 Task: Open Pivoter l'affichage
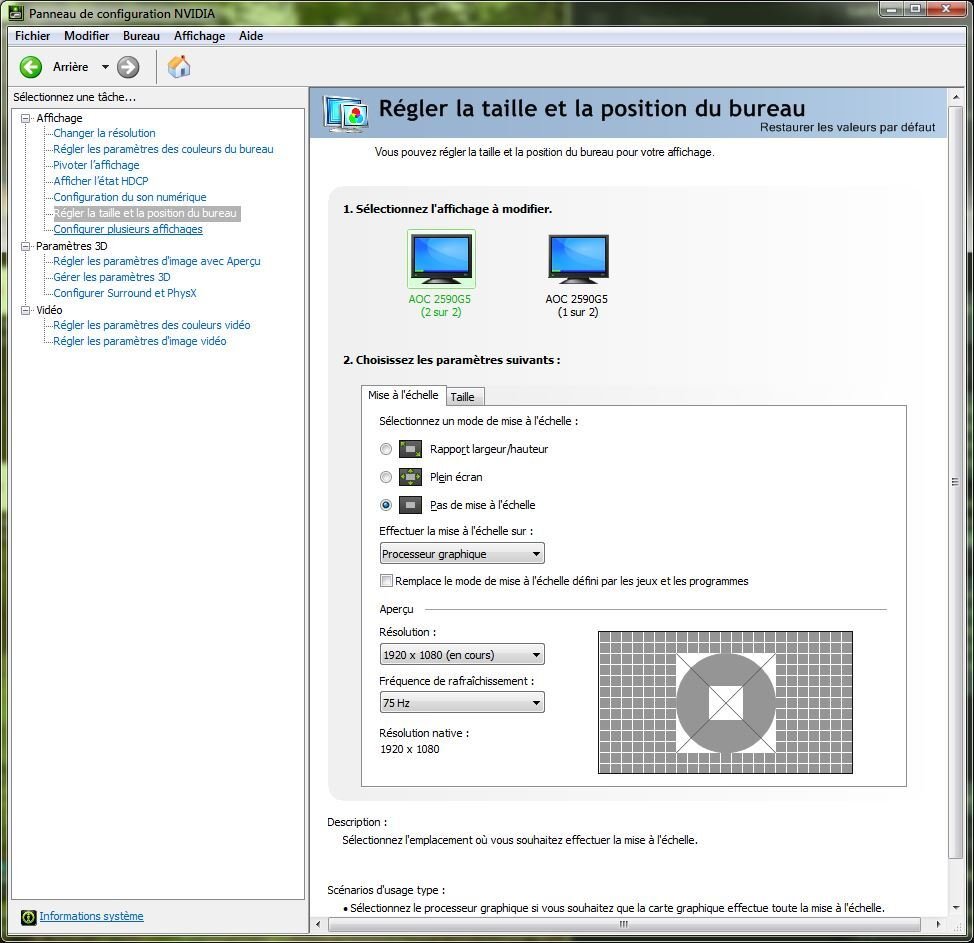[96, 165]
